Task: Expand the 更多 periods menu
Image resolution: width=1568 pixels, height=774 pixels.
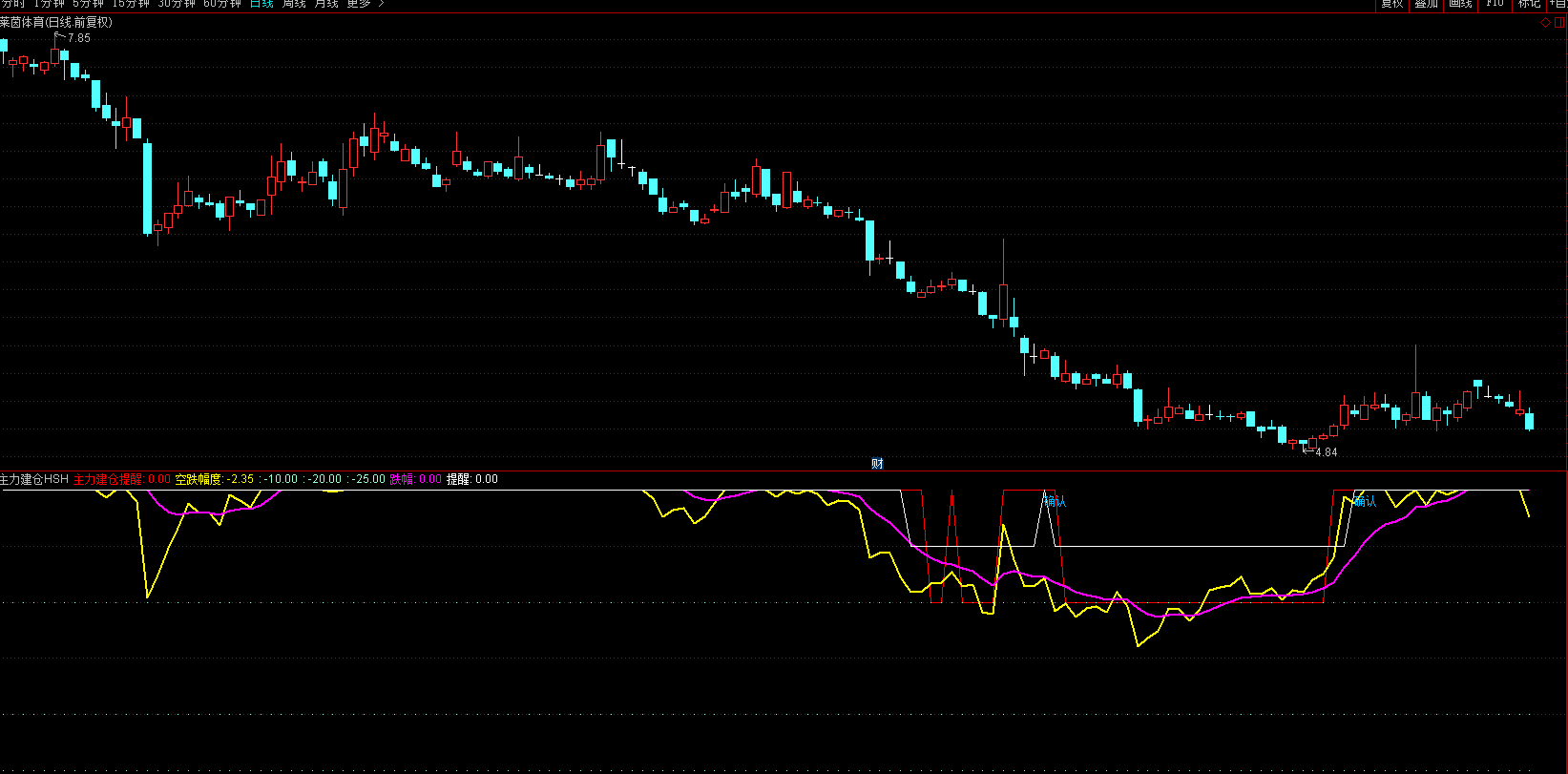Action: point(366,4)
